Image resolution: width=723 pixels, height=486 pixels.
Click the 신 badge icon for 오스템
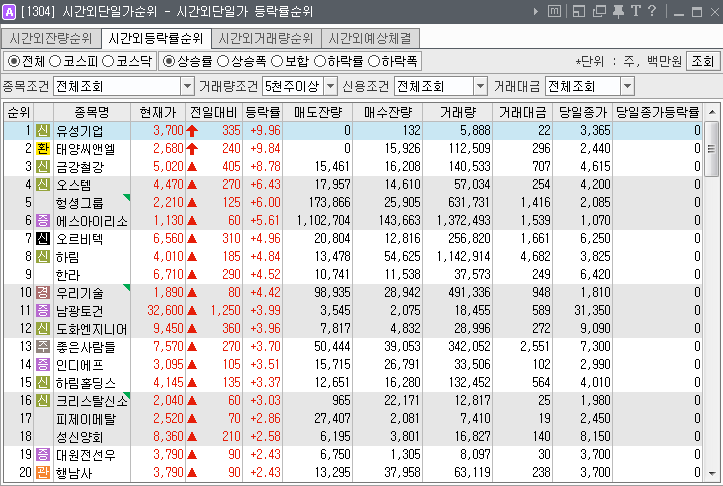point(43,184)
